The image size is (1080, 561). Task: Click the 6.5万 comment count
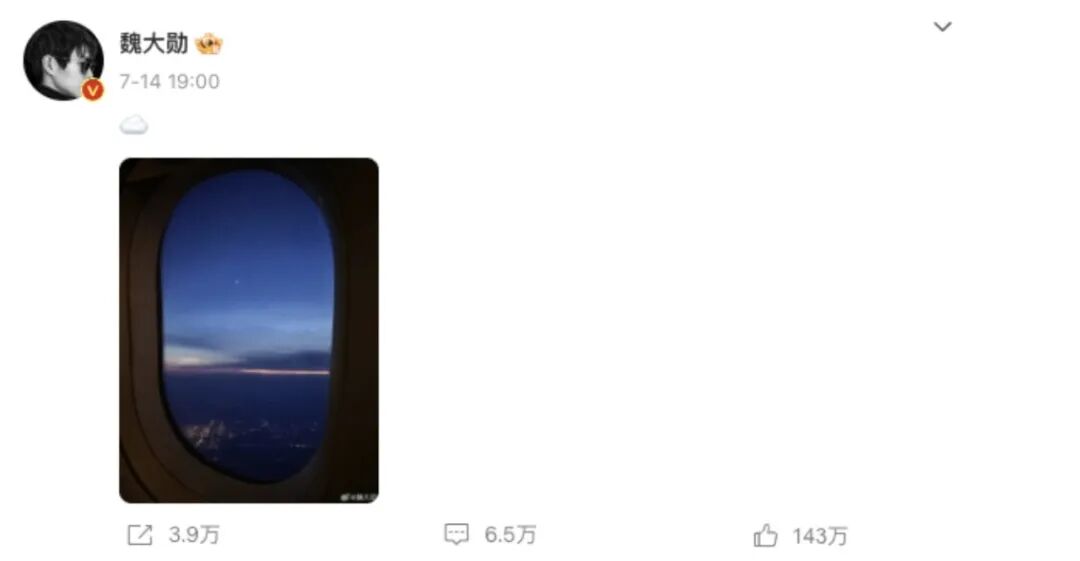pyautogui.click(x=510, y=535)
